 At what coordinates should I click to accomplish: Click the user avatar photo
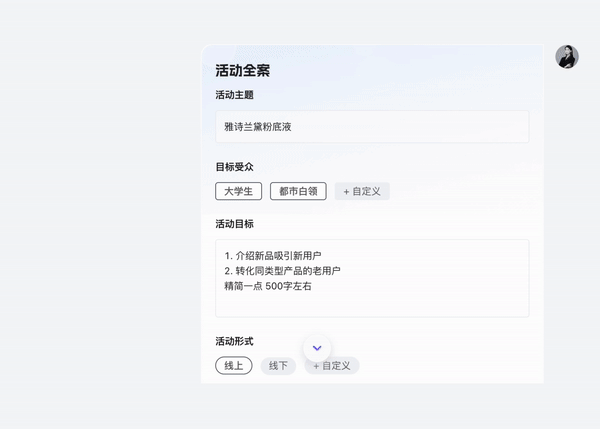[x=567, y=57]
